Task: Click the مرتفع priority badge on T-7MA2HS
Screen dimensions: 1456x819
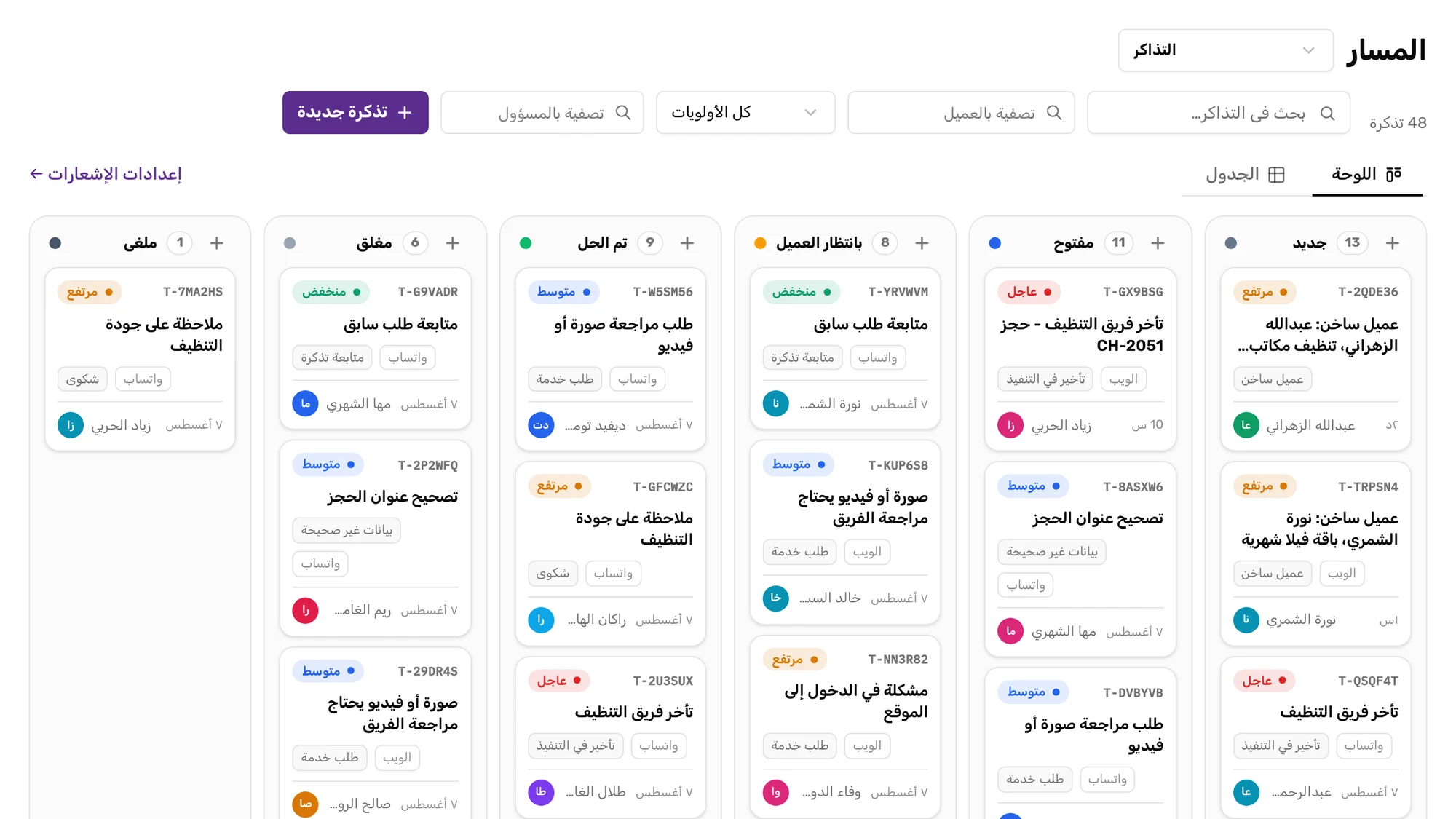Action: click(x=90, y=292)
